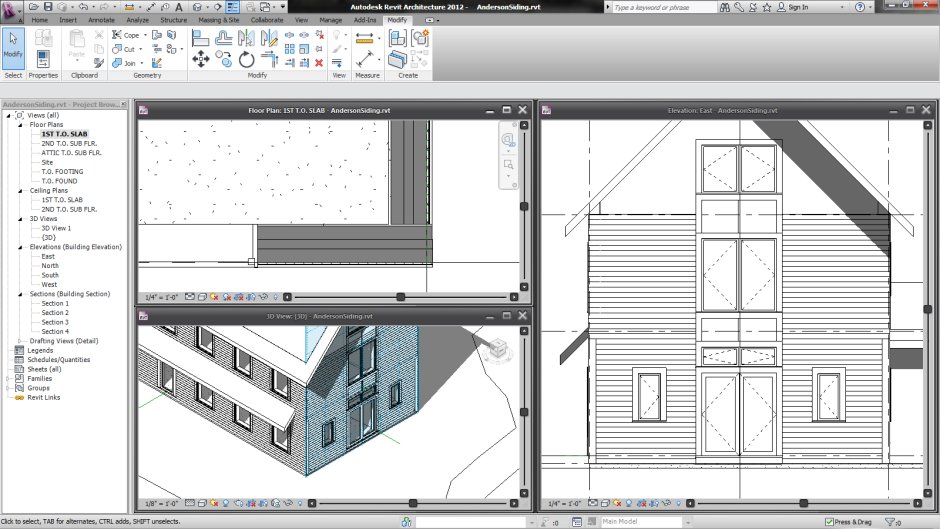Click the 3D view 1/8" = 1'-0" scale button

[161, 503]
